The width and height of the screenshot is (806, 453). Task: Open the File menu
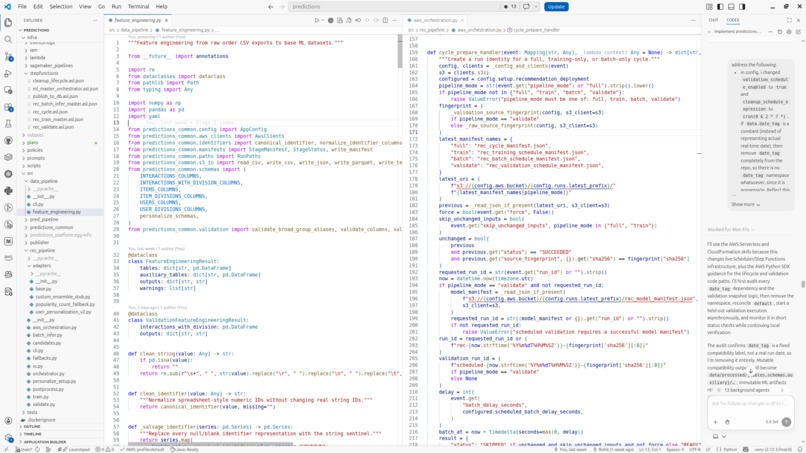22,7
